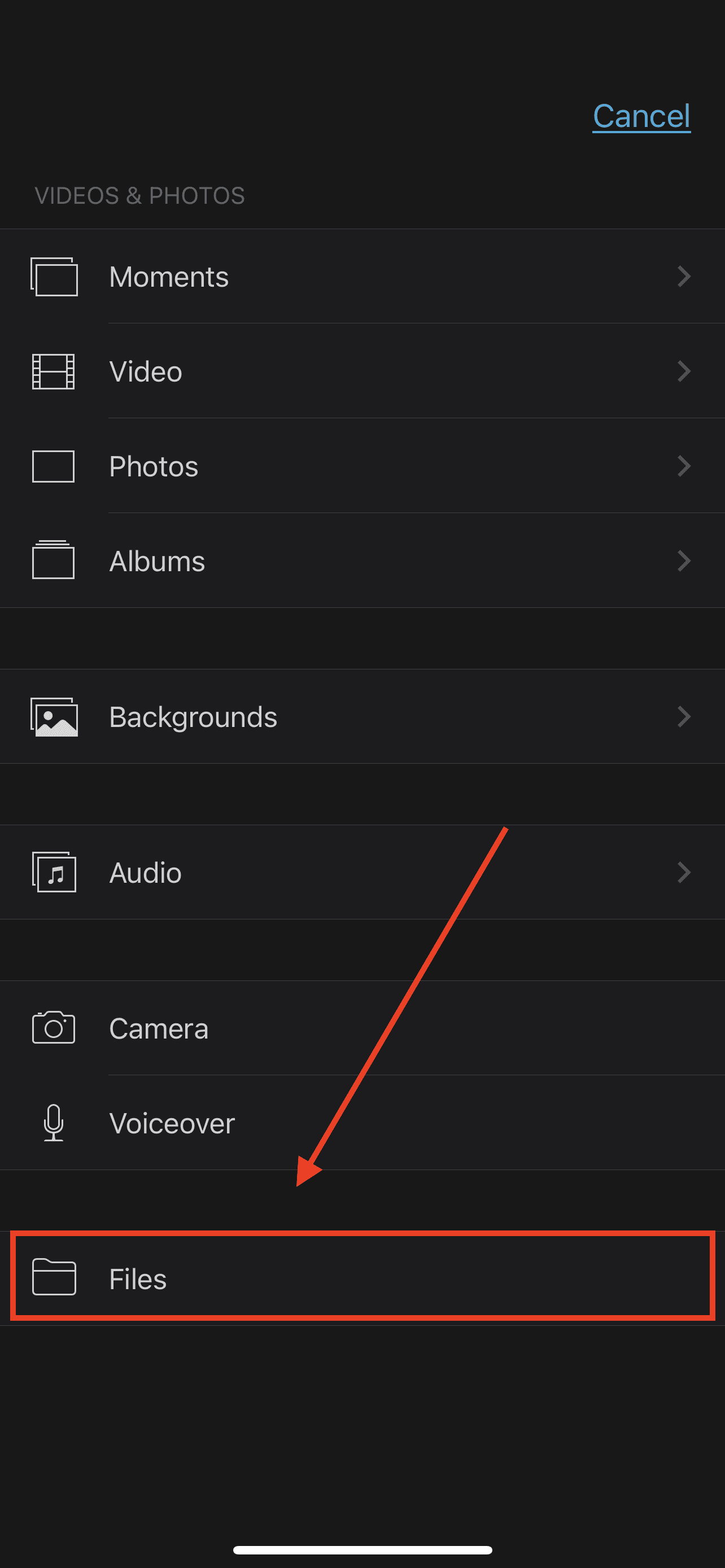Expand Moments using its chevron
The height and width of the screenshot is (1568, 725).
click(684, 277)
